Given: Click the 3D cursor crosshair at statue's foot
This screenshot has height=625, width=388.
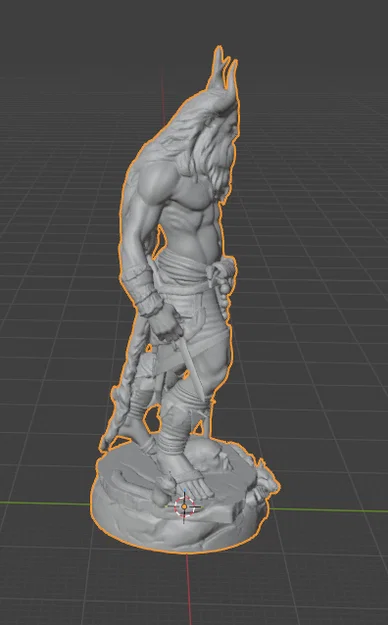Looking at the screenshot, I should (x=184, y=507).
